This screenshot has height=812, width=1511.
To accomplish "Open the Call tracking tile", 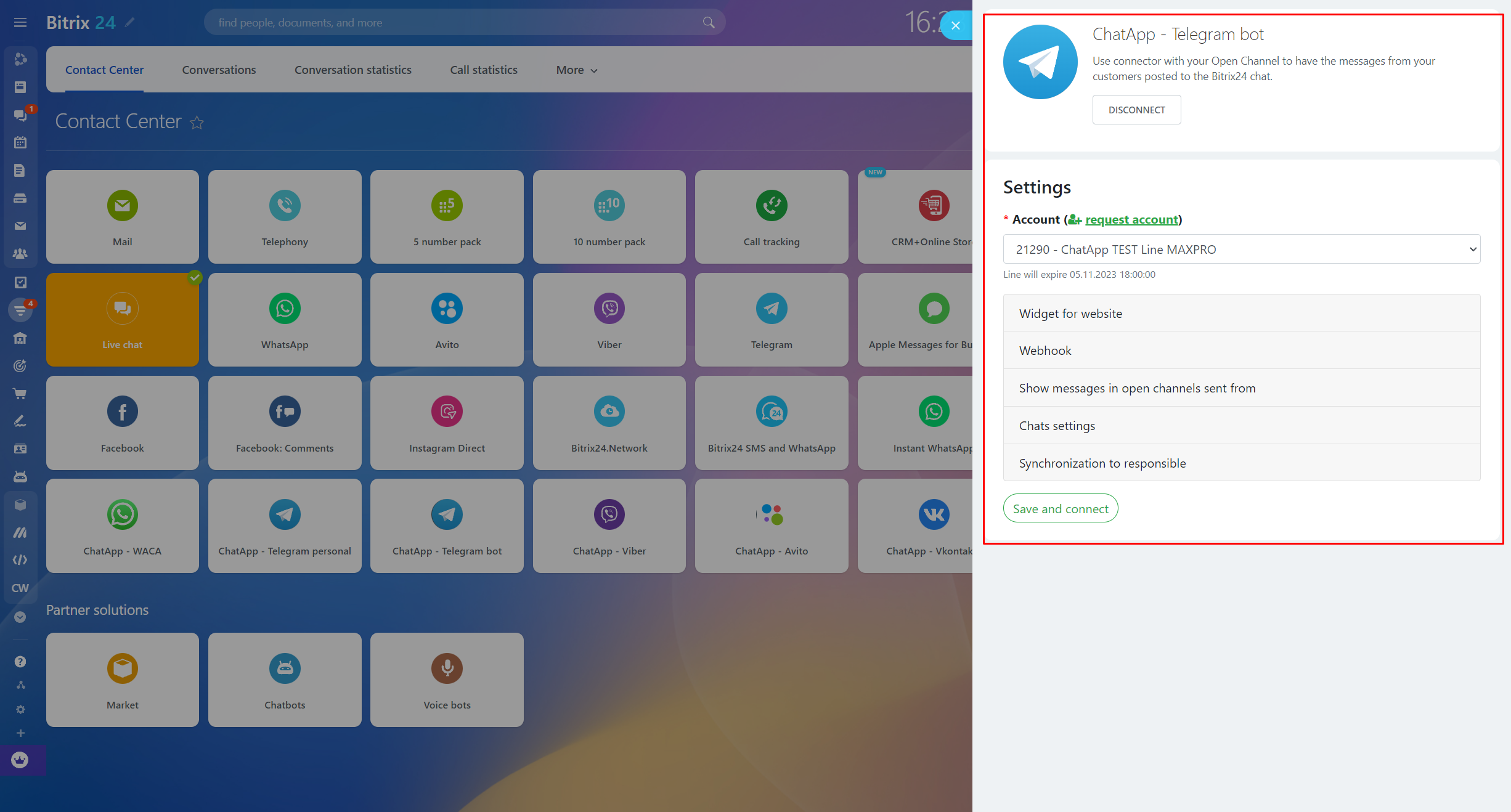I will 771,217.
